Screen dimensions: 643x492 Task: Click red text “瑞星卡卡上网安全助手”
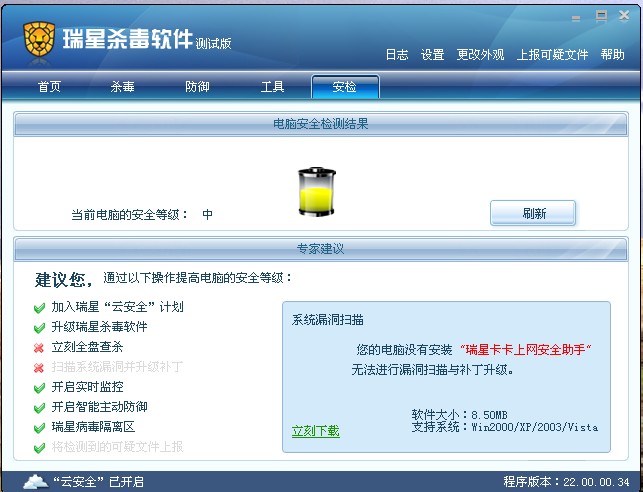coord(525,350)
